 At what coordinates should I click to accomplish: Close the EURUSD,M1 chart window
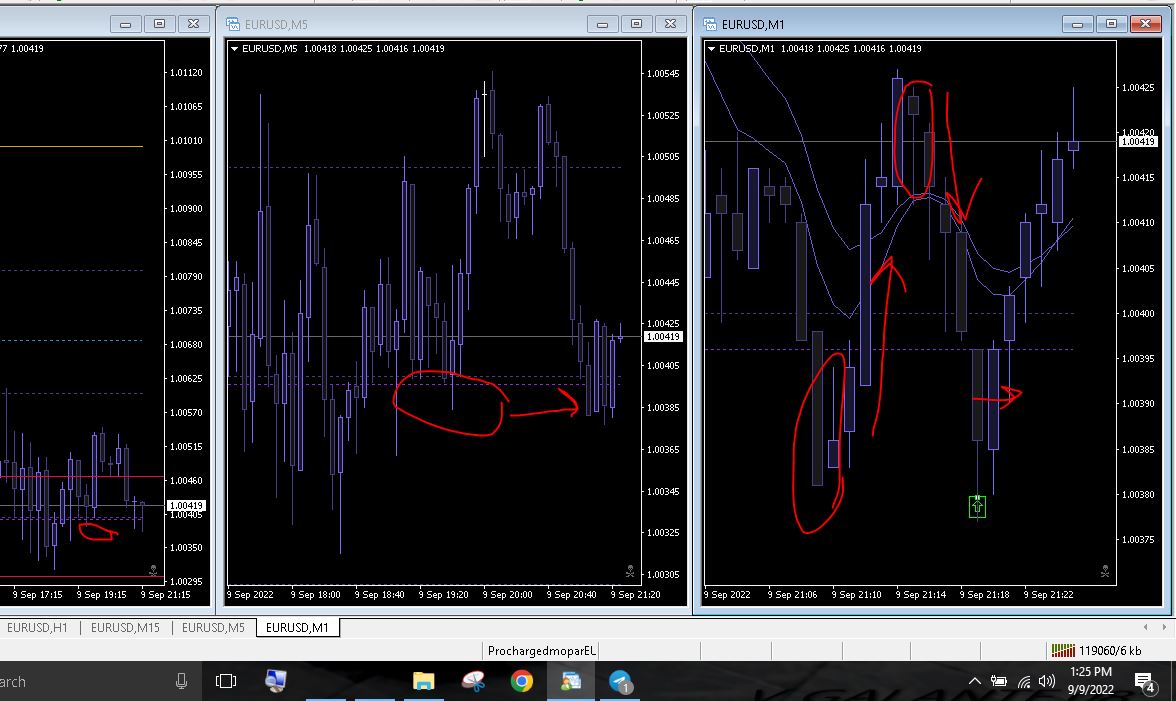[x=1145, y=24]
